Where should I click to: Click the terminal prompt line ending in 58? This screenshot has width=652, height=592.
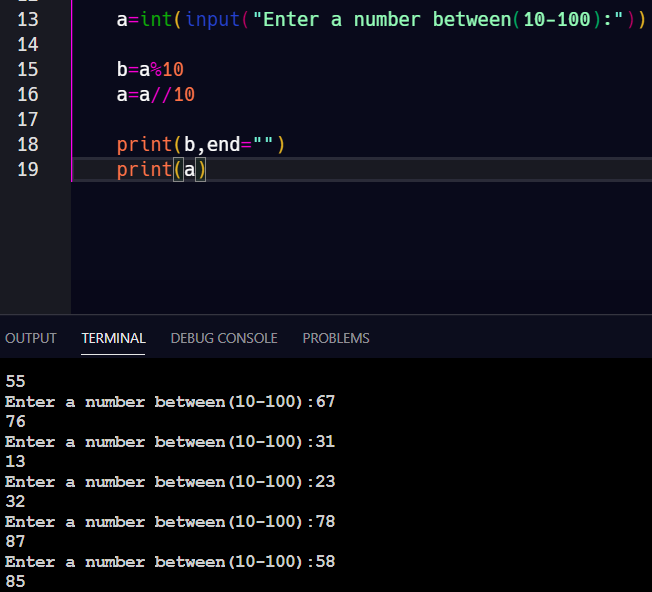click(170, 562)
